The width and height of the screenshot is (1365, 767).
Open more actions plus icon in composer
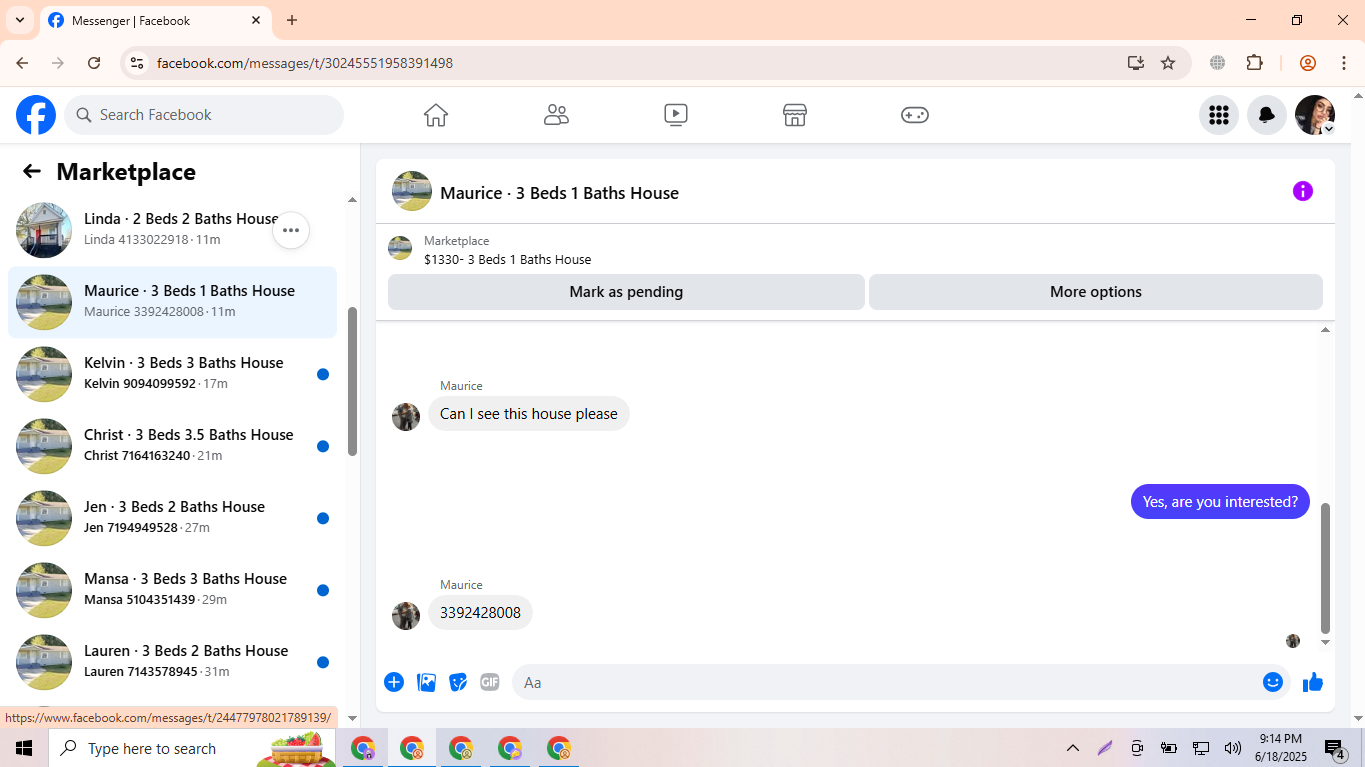(394, 682)
